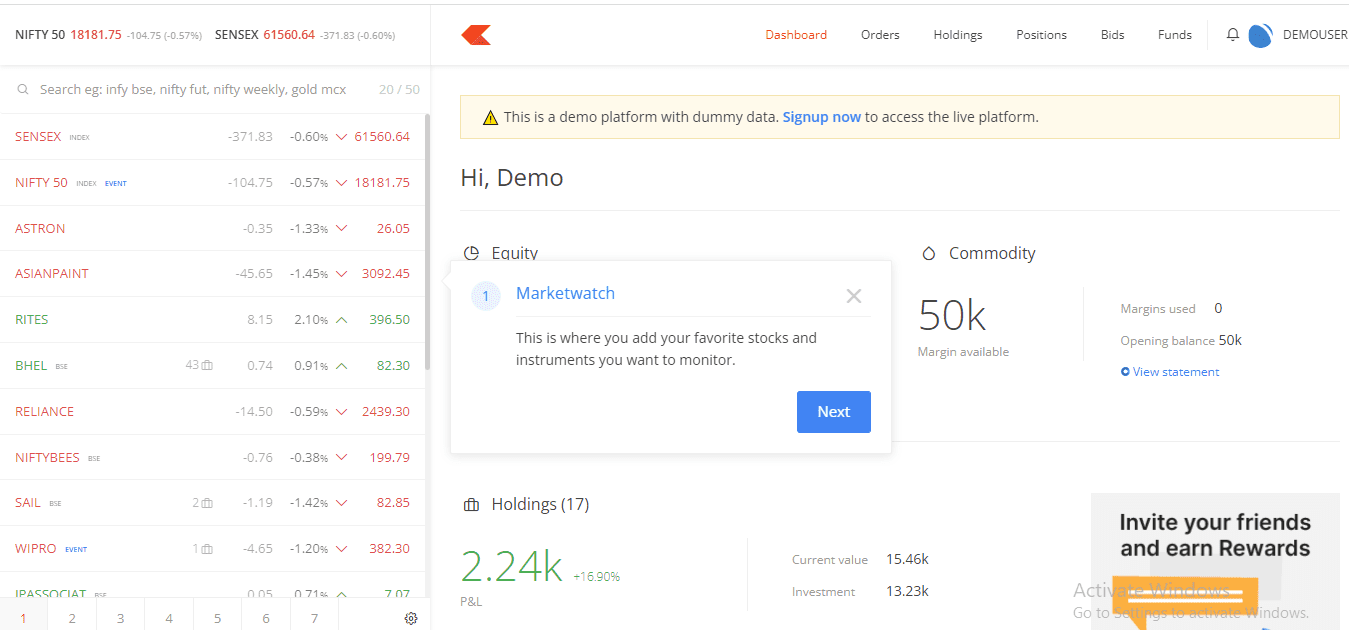
Task: Close the Marketwatch tour popup
Action: (x=853, y=296)
